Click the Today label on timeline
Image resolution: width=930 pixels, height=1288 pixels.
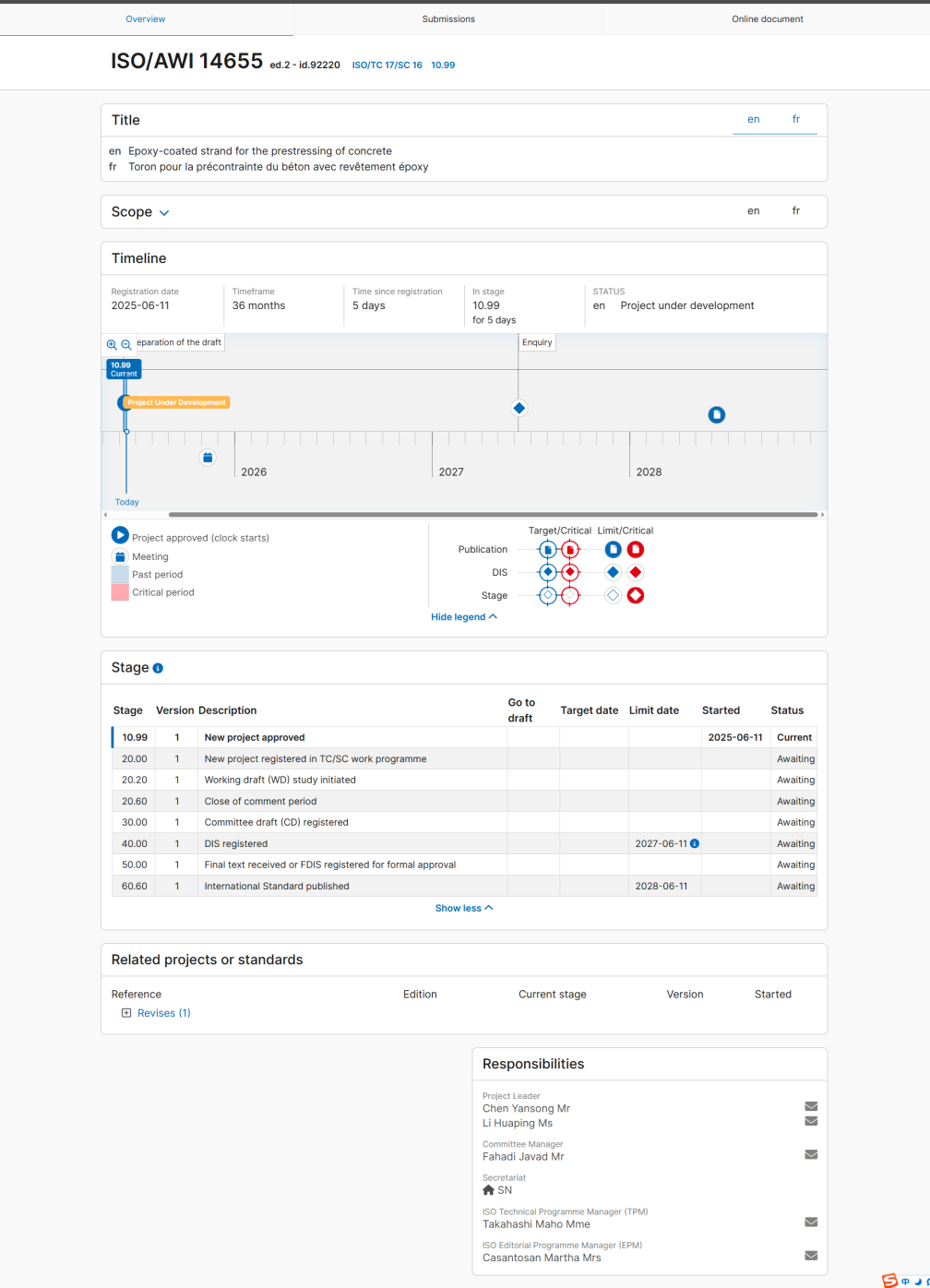point(127,503)
